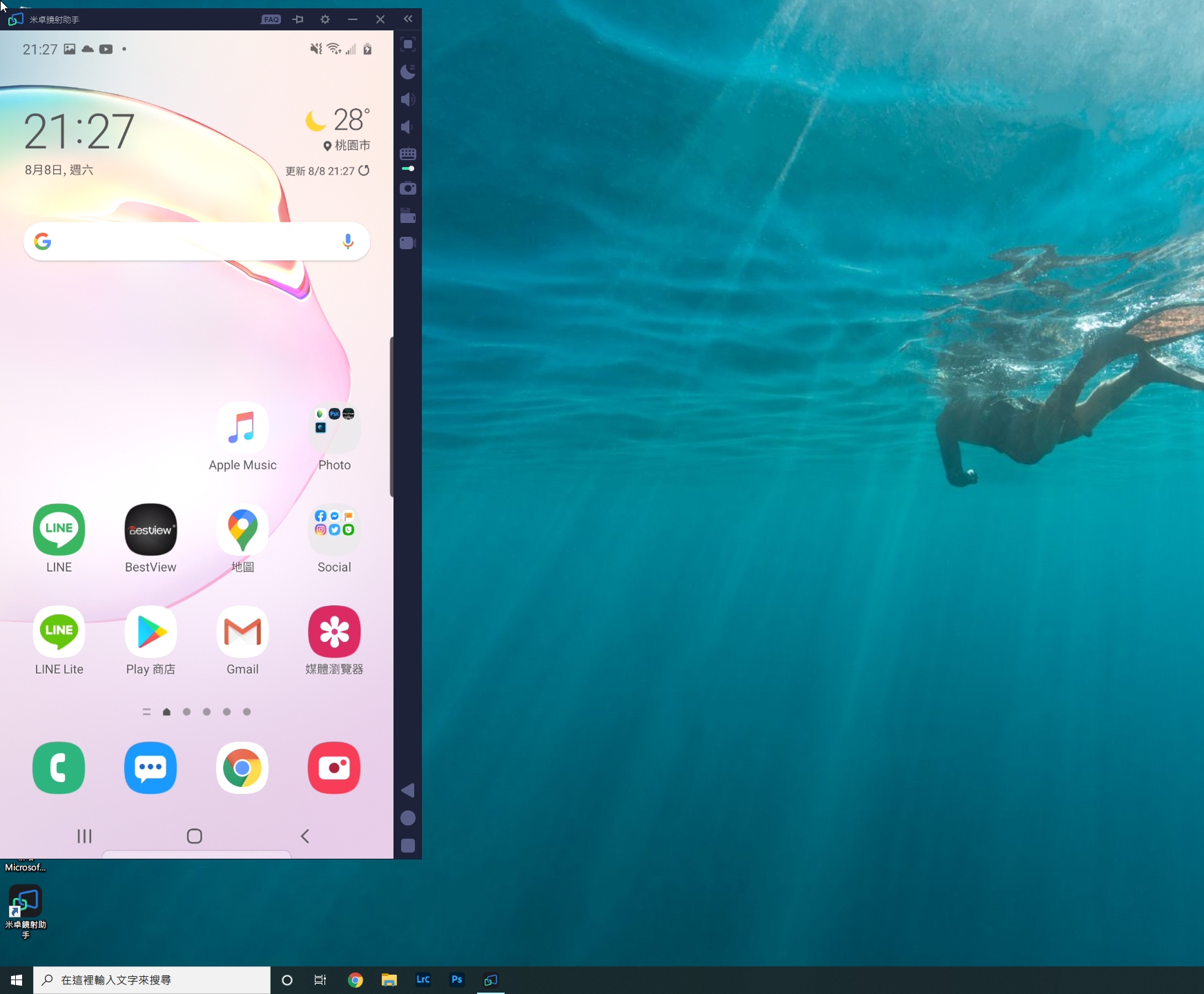Open the Play 商店 app
This screenshot has height=994, width=1204.
150,641
